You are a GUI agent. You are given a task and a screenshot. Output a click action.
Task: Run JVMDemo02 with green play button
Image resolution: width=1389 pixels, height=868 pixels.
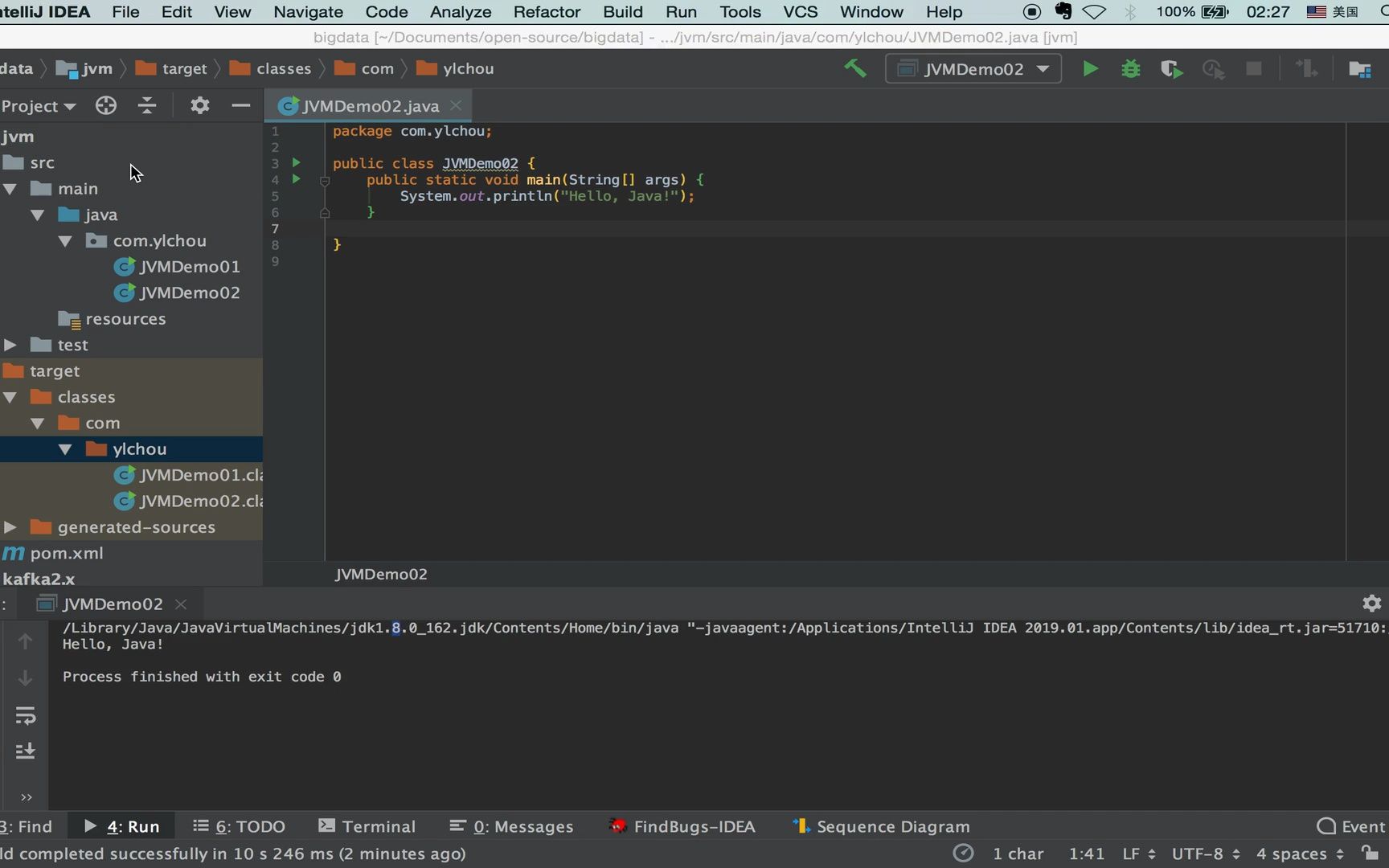(x=1090, y=69)
